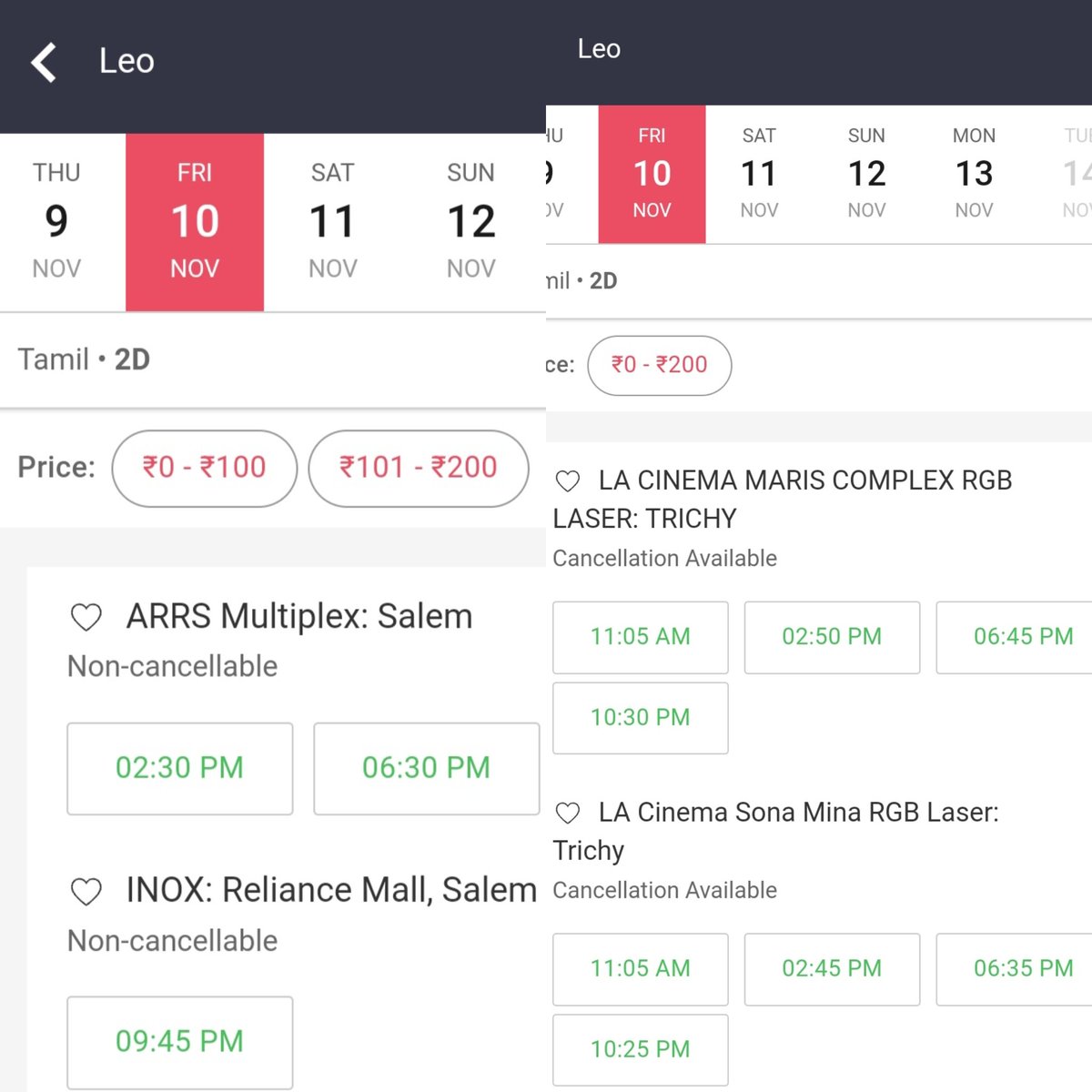Open ARRS Multiplex: Salem theatre name
Viewport: 1092px width, 1092px height.
click(299, 617)
